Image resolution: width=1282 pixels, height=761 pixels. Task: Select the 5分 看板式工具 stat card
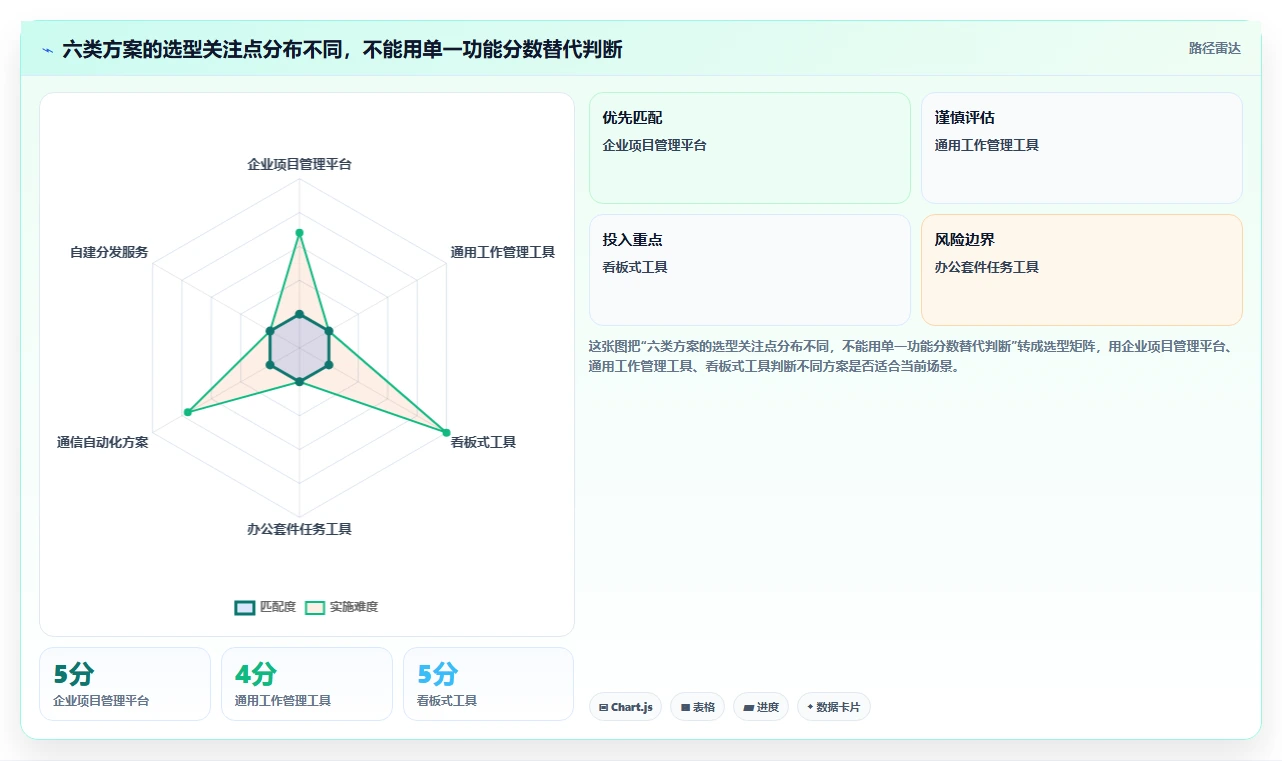[x=488, y=684]
